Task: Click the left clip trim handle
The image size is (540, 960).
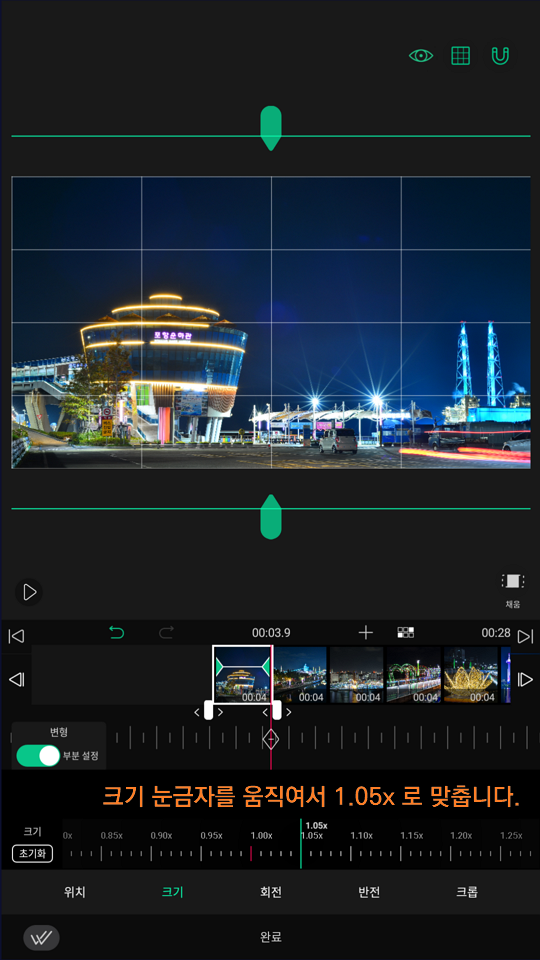Action: click(208, 711)
